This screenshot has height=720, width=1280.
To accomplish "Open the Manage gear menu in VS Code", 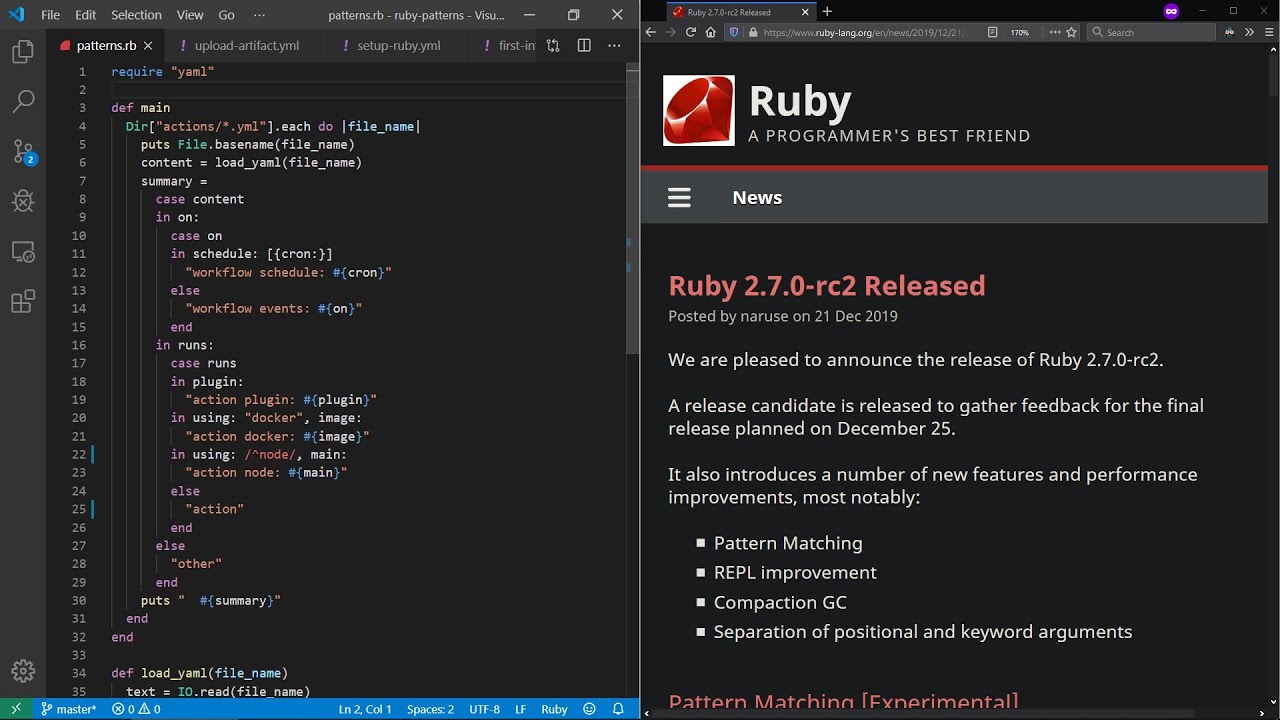I will pyautogui.click(x=23, y=671).
